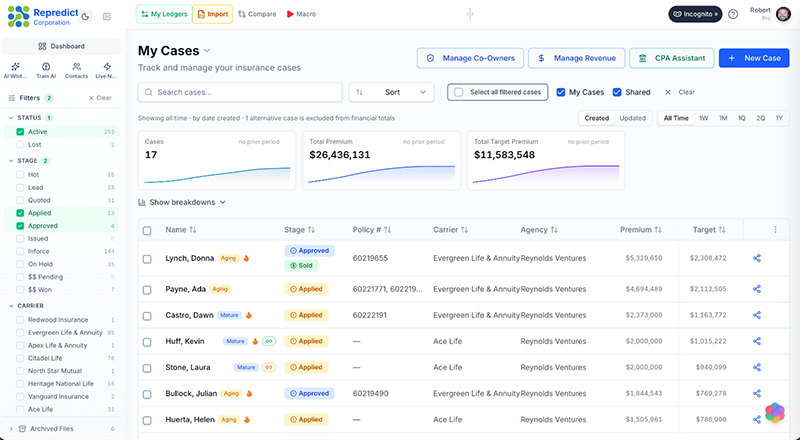This screenshot has height=440, width=800.
Task: Click linked-case icon on Stone, Laura
Action: pyautogui.click(x=269, y=367)
